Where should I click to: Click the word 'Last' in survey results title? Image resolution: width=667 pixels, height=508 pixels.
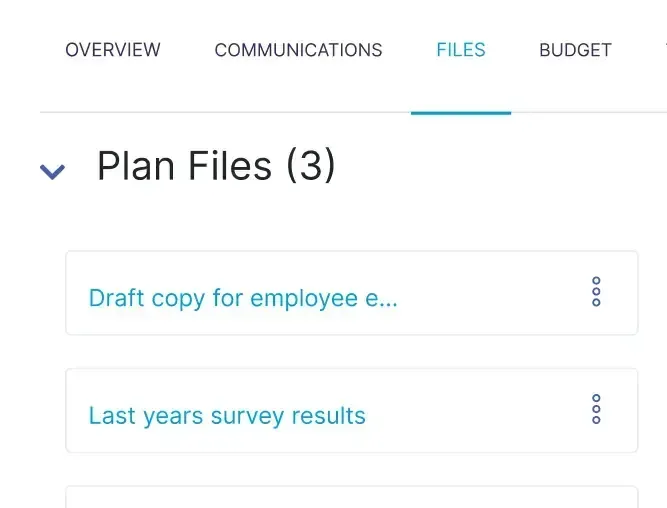[110, 416]
